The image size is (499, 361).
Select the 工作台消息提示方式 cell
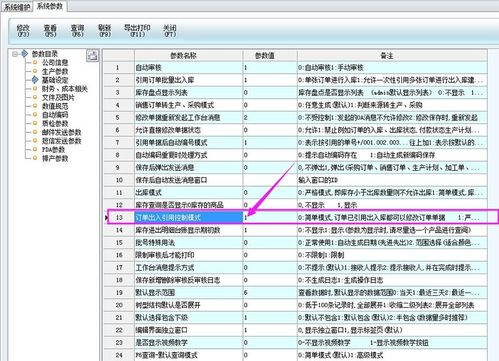189,267
